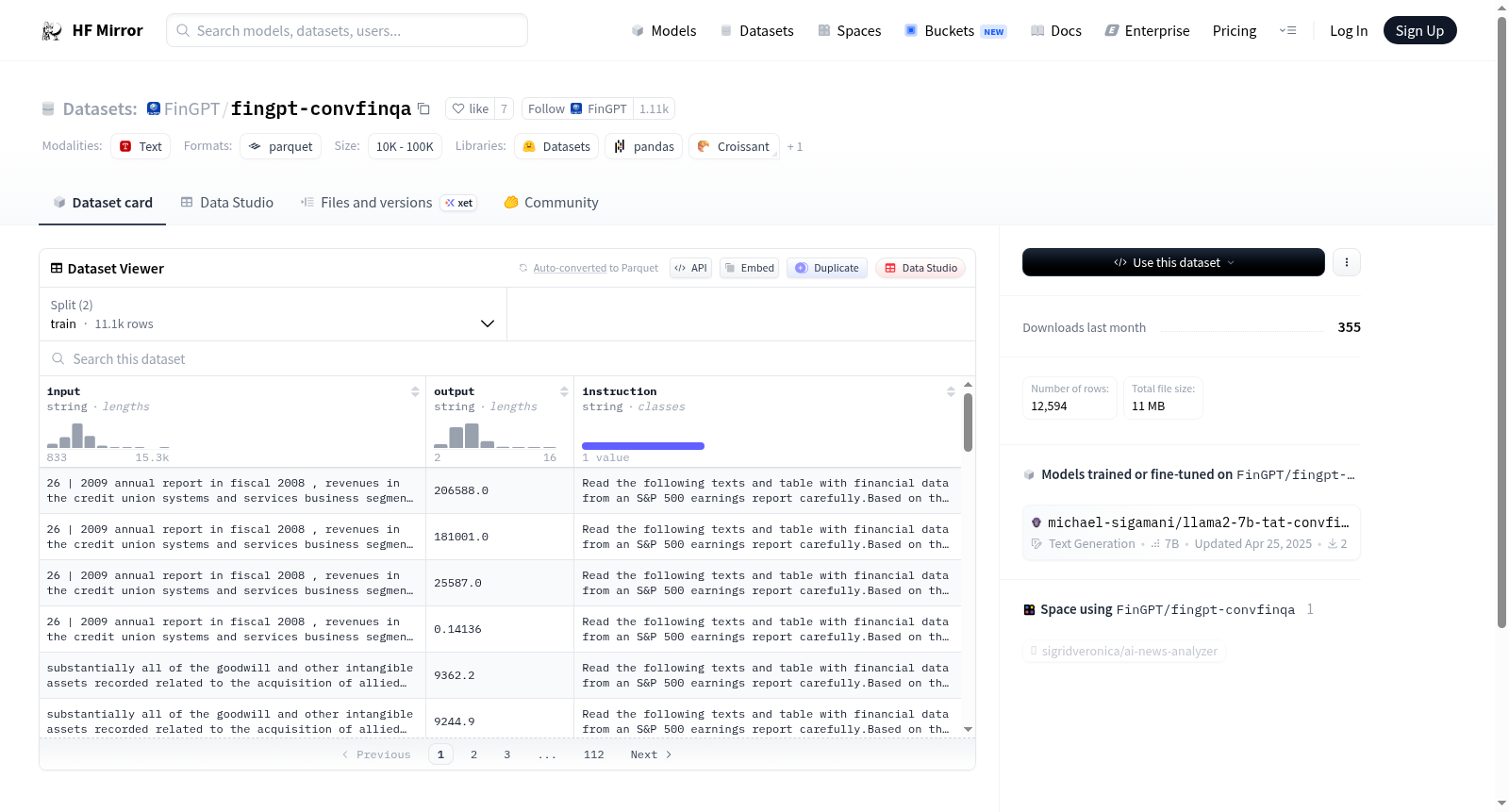
Task: Open the Buckets menu item
Action: pos(955,31)
